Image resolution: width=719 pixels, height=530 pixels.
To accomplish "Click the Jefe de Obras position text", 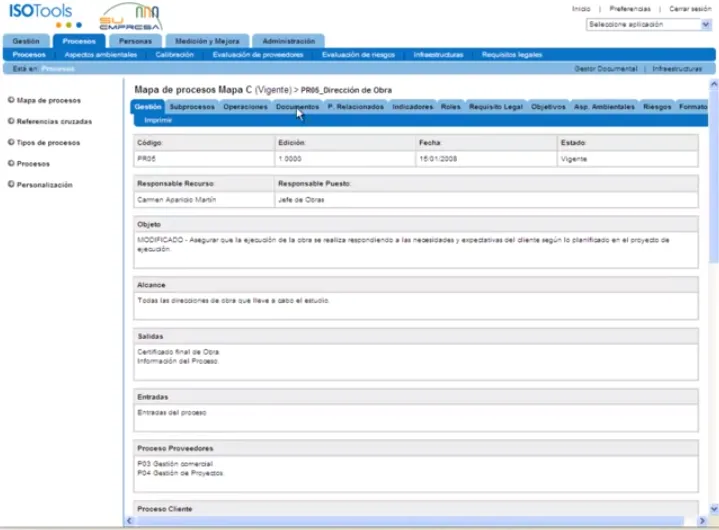I will pyautogui.click(x=301, y=200).
